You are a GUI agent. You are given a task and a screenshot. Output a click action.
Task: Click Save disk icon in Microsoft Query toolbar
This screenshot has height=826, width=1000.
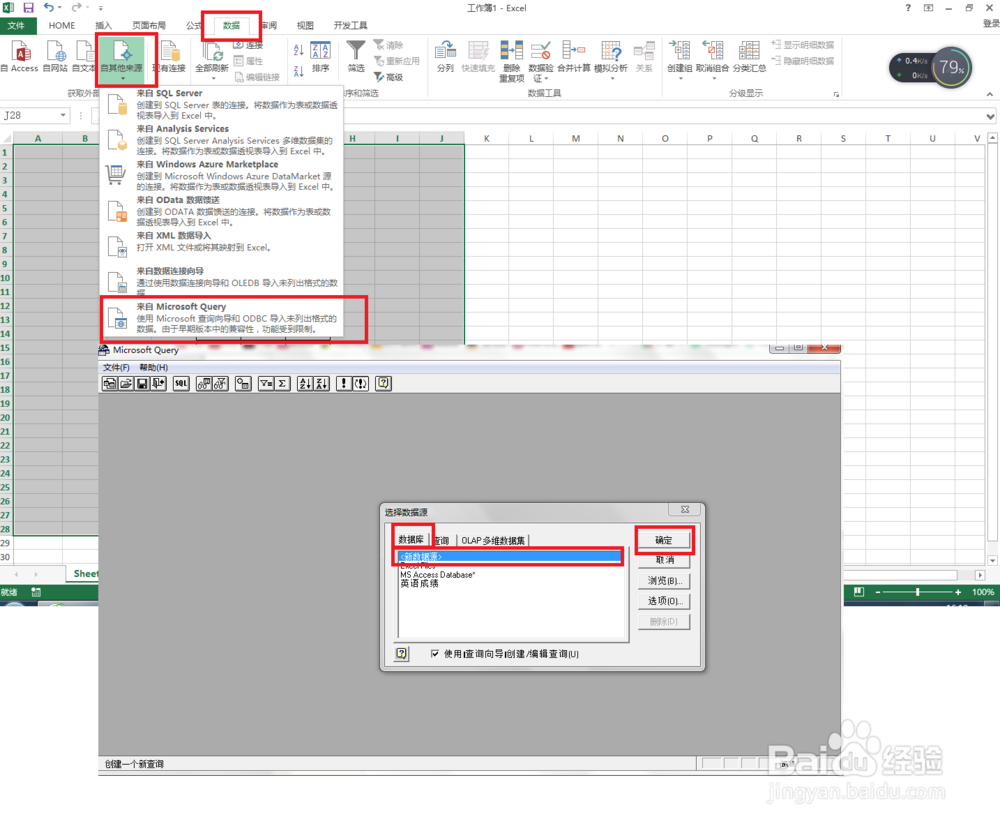[142, 383]
